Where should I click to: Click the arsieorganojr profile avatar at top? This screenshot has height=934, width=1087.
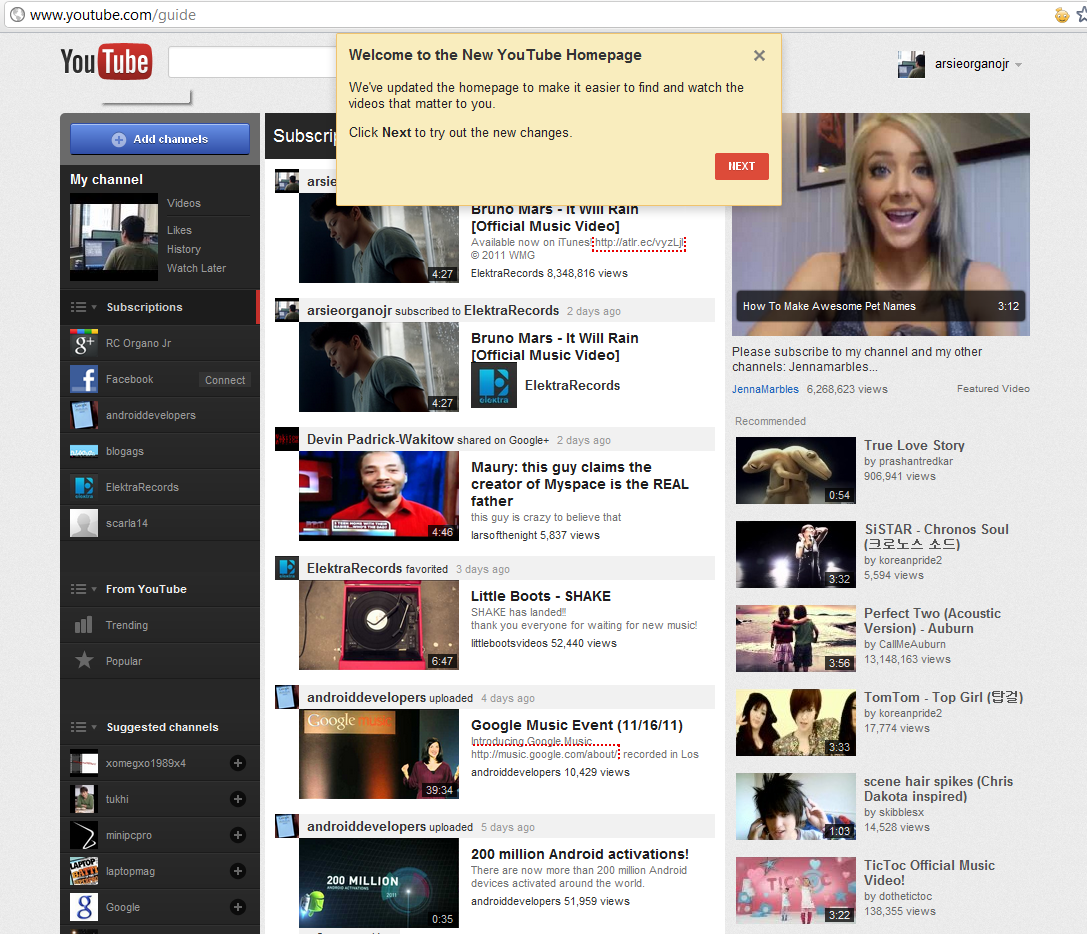(x=911, y=64)
